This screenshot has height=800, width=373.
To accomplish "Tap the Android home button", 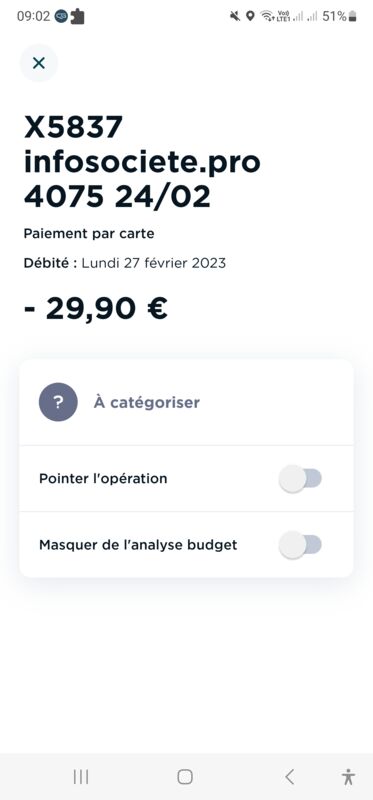I will tap(185, 777).
